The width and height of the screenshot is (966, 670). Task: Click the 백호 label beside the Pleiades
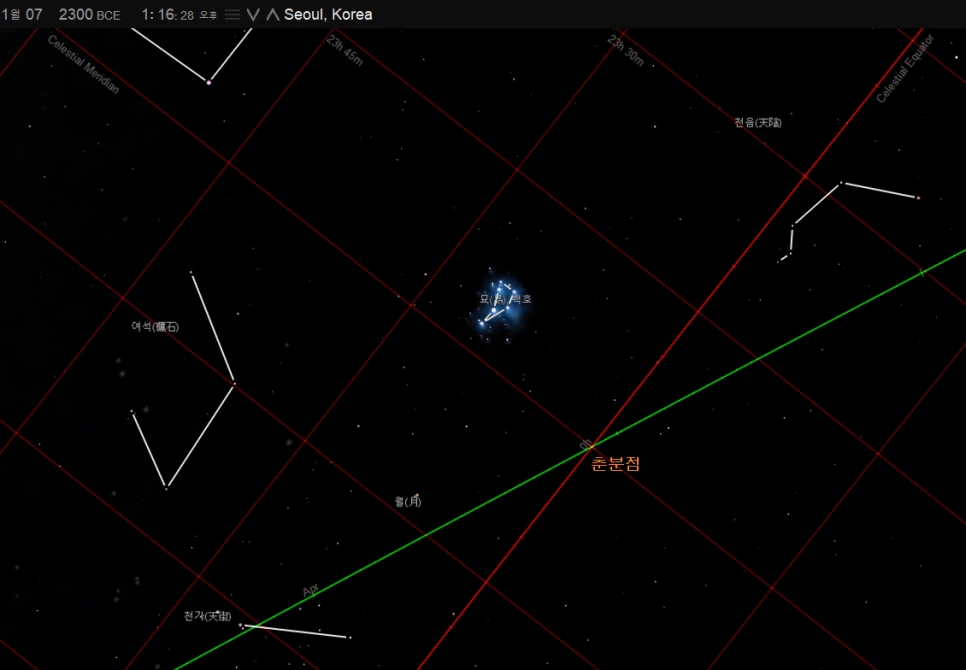pyautogui.click(x=521, y=299)
